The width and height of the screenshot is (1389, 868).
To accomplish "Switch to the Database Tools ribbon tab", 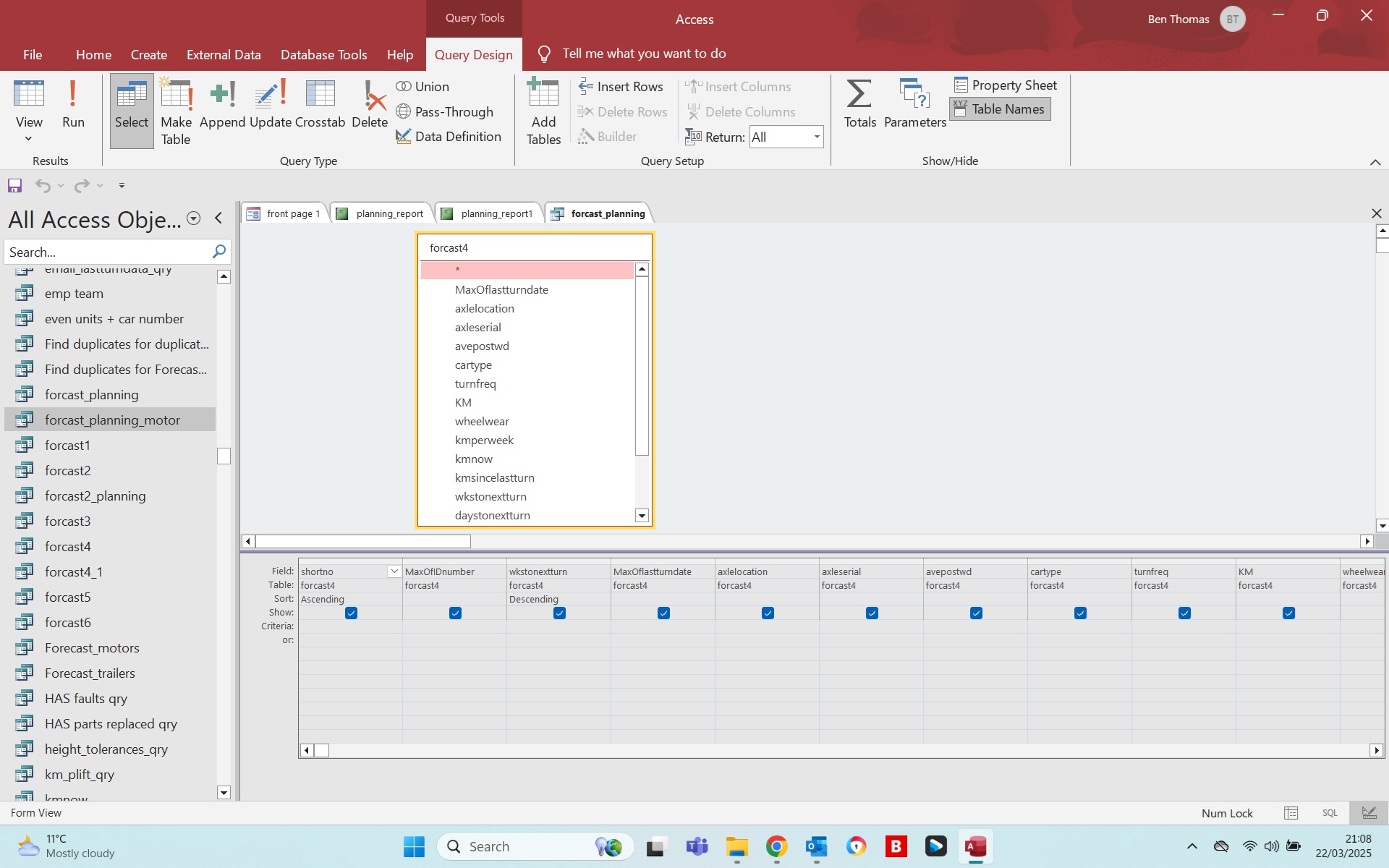I will (x=323, y=55).
